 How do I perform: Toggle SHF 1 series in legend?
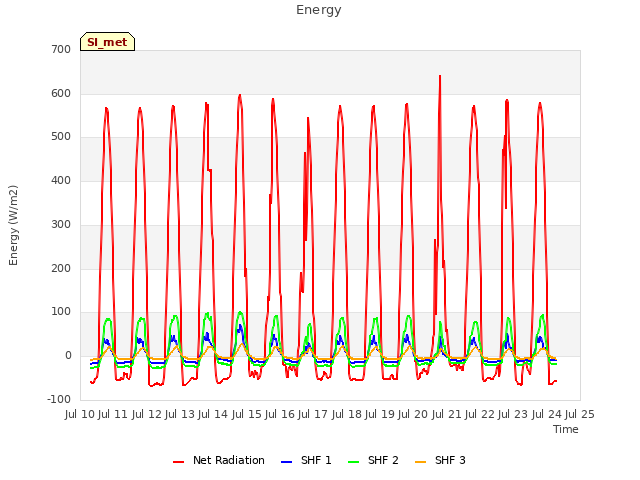(306, 460)
